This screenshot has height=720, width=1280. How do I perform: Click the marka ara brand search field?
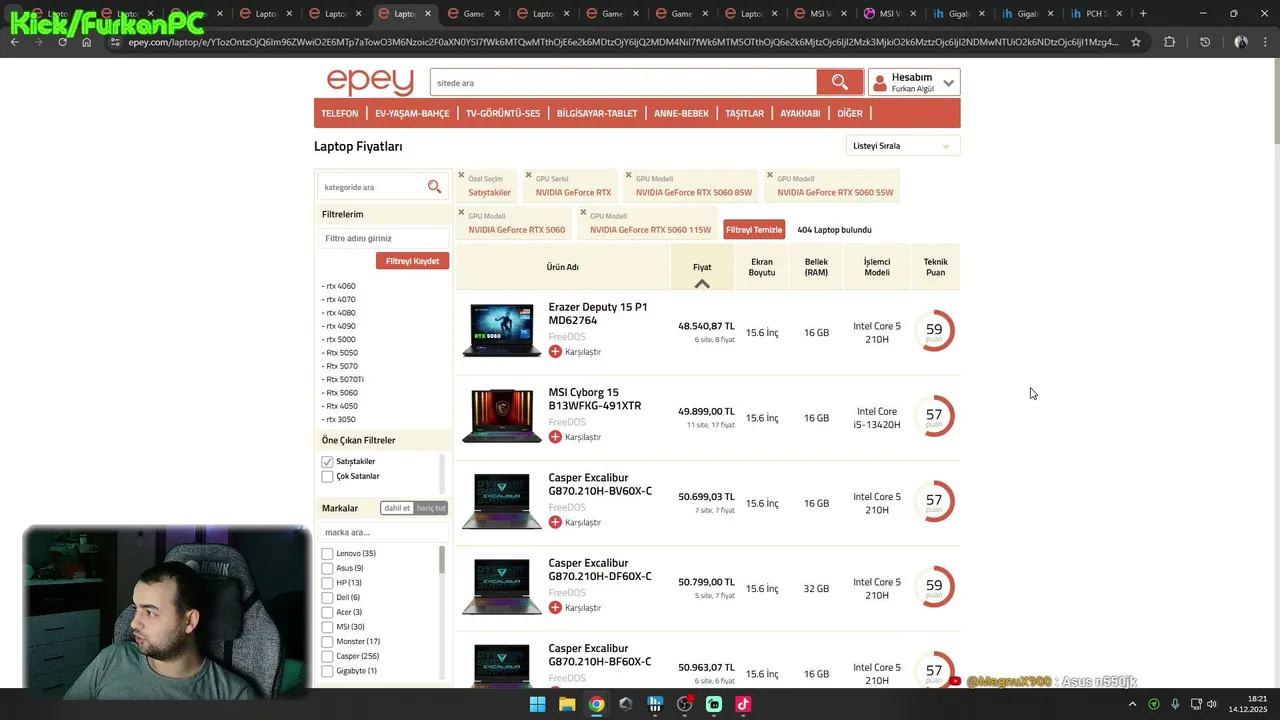(383, 532)
